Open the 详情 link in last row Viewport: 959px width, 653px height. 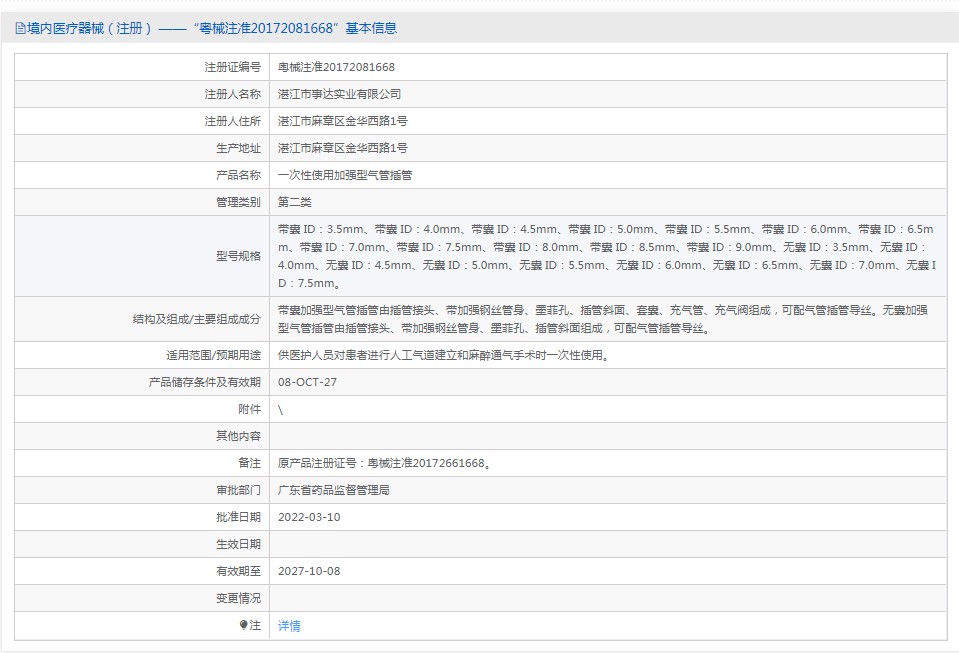[289, 626]
